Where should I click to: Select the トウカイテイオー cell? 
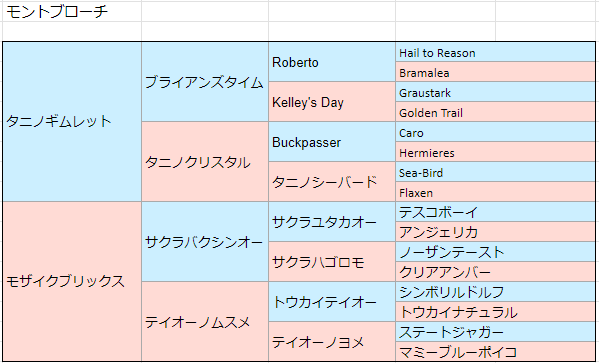pyautogui.click(x=332, y=301)
